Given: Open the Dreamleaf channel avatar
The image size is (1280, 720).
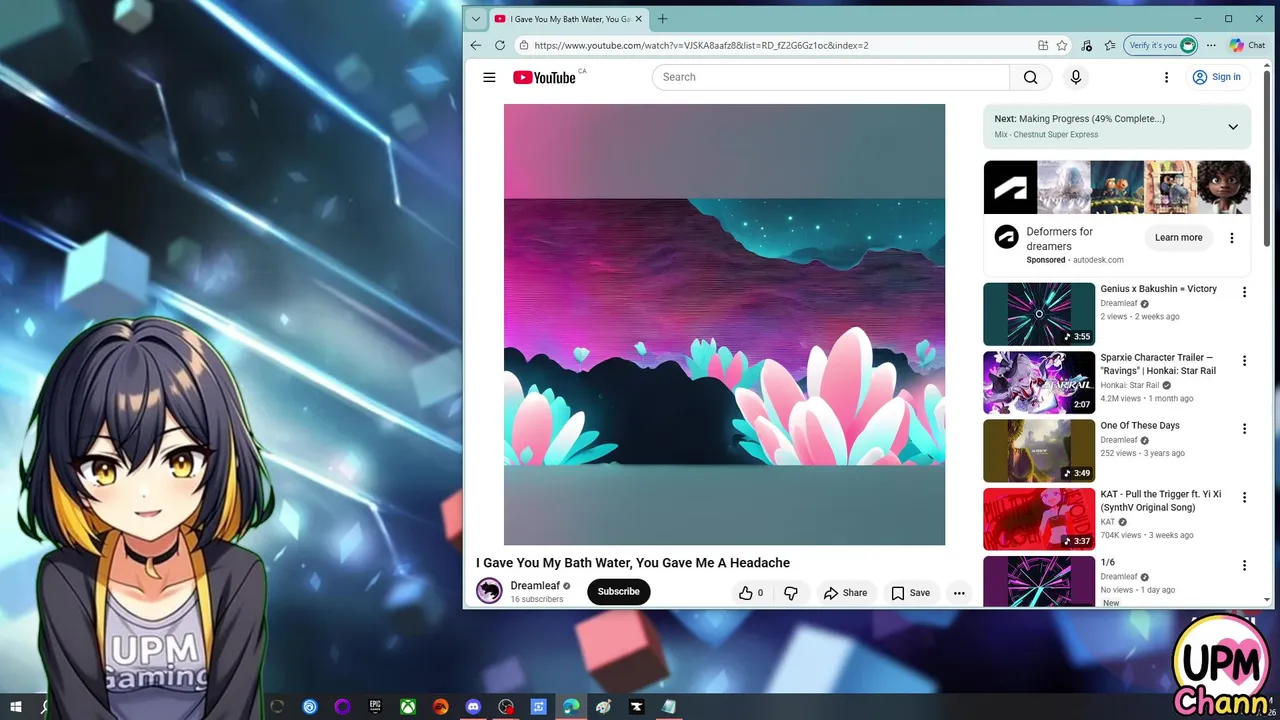Looking at the screenshot, I should click(x=489, y=591).
